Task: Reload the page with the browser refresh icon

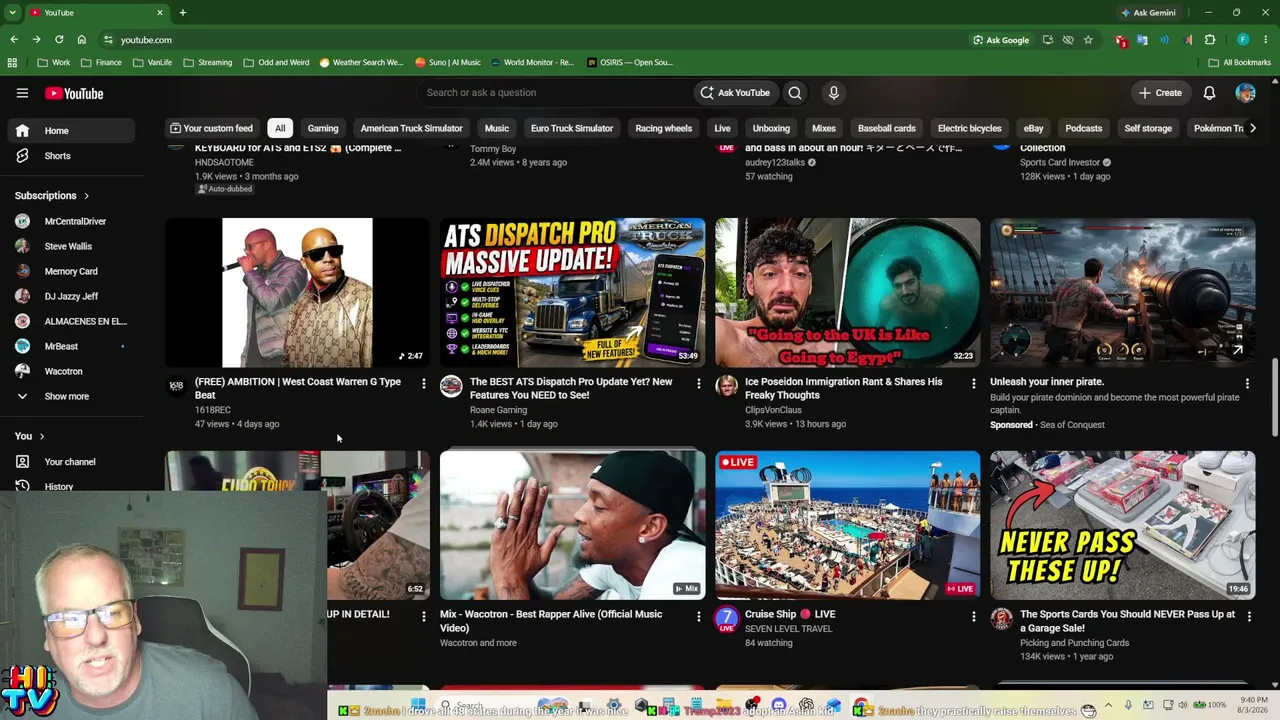Action: click(59, 40)
